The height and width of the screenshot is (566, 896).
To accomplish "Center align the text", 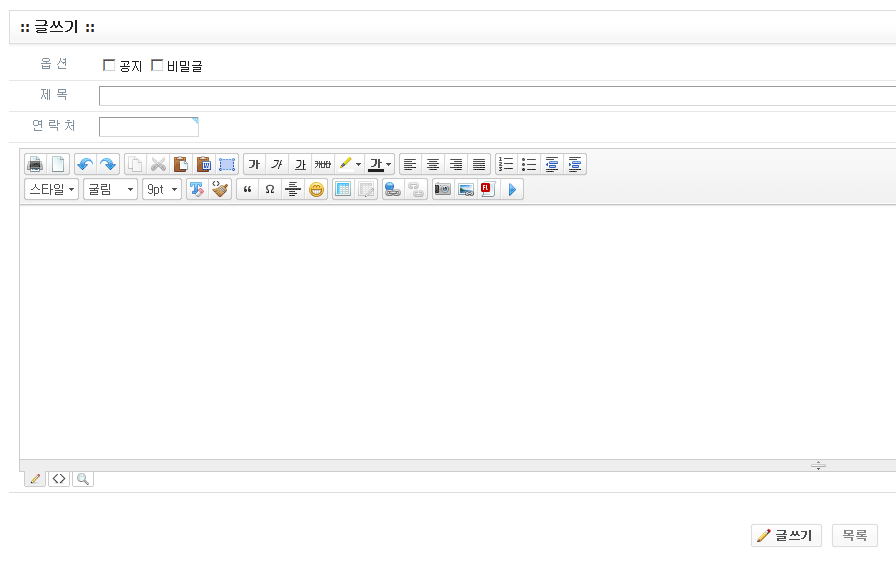I will (433, 164).
